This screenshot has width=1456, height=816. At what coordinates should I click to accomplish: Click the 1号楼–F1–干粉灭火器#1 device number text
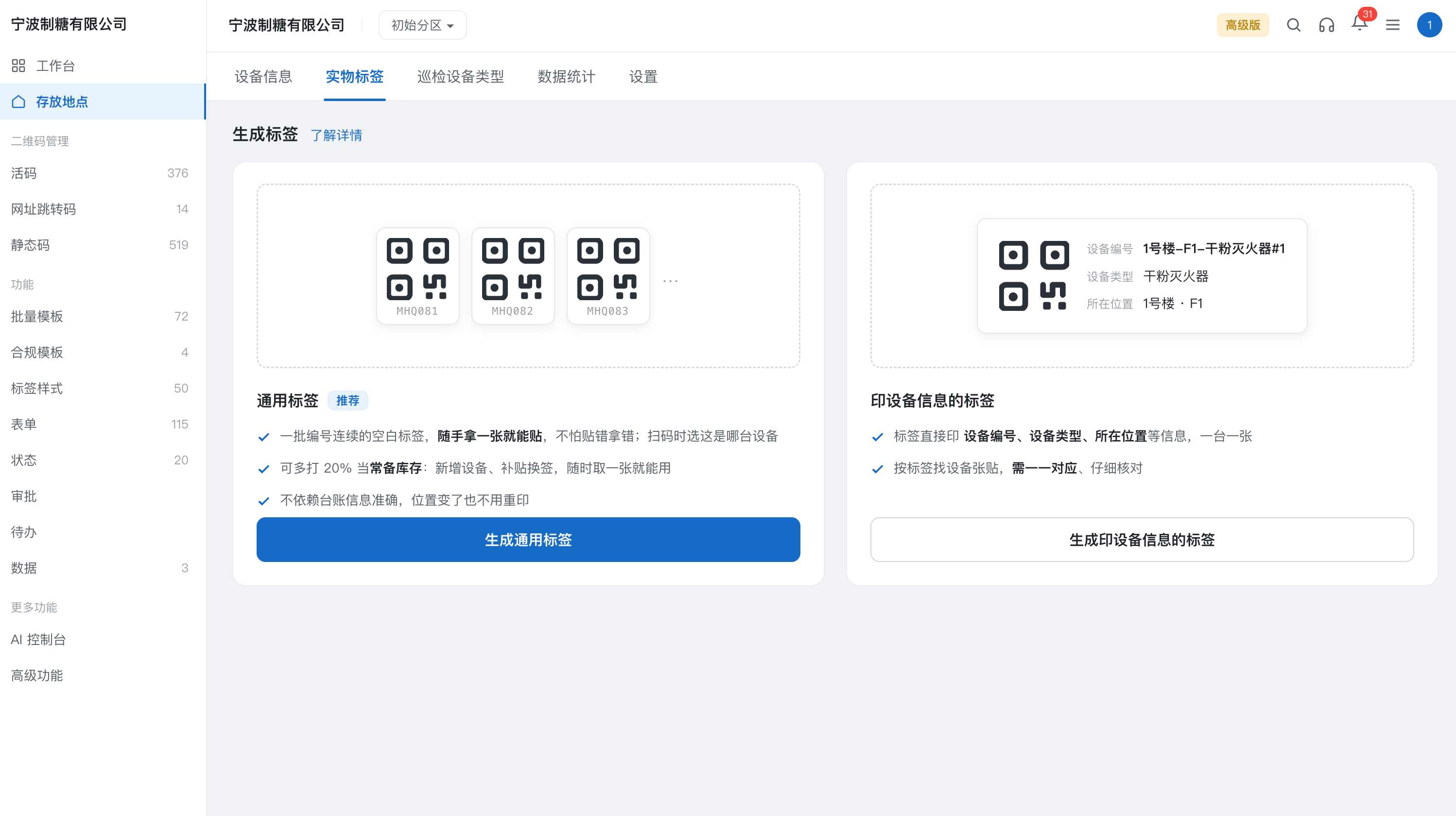tap(1214, 249)
